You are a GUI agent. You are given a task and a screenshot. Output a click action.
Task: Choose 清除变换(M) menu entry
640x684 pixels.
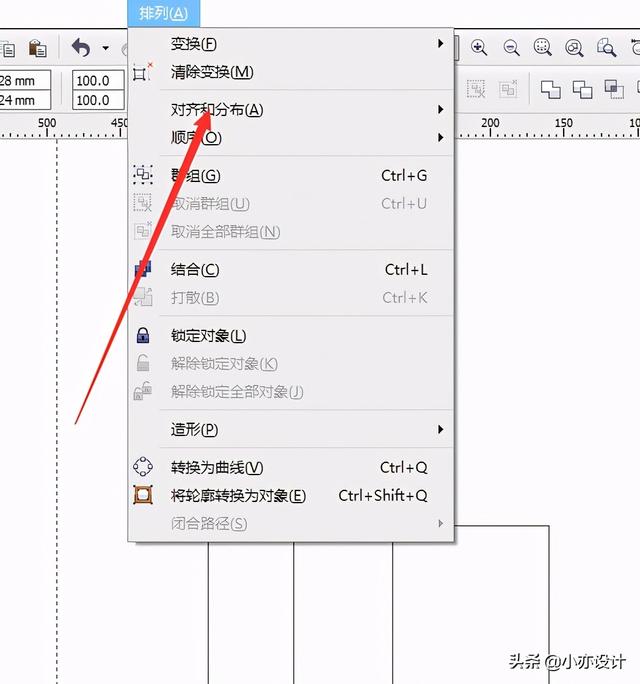(x=291, y=72)
